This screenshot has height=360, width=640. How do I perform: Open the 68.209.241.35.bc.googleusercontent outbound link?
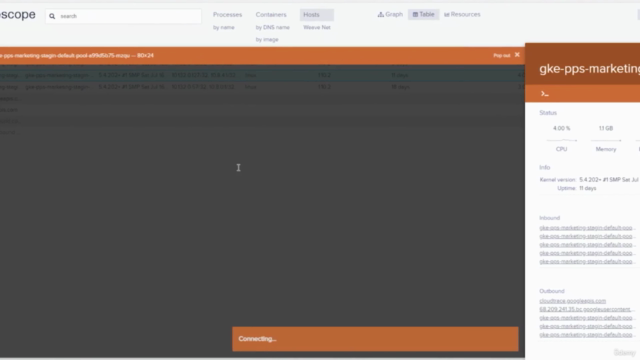click(x=586, y=309)
